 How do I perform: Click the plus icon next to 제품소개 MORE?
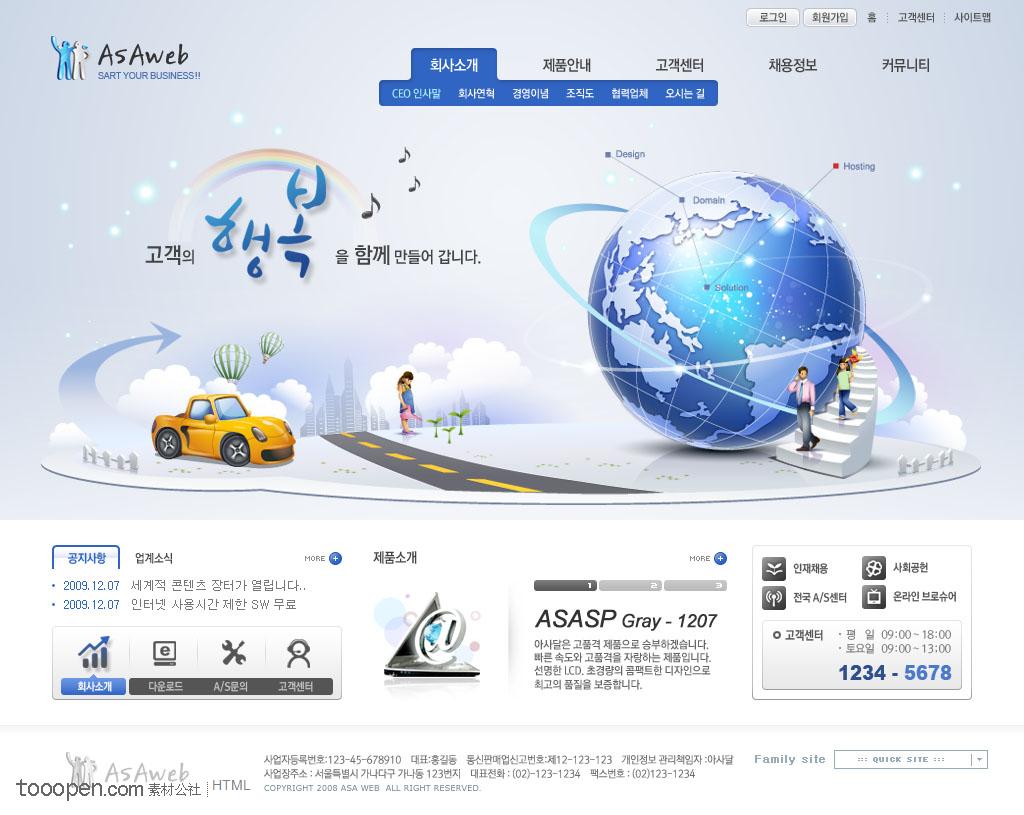720,558
